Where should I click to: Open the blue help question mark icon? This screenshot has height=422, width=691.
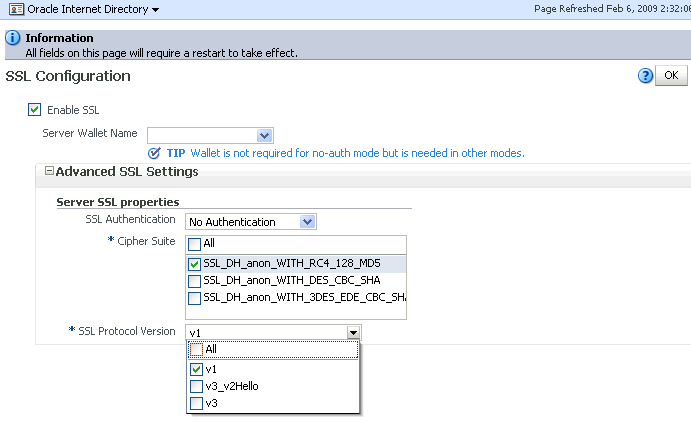click(645, 76)
